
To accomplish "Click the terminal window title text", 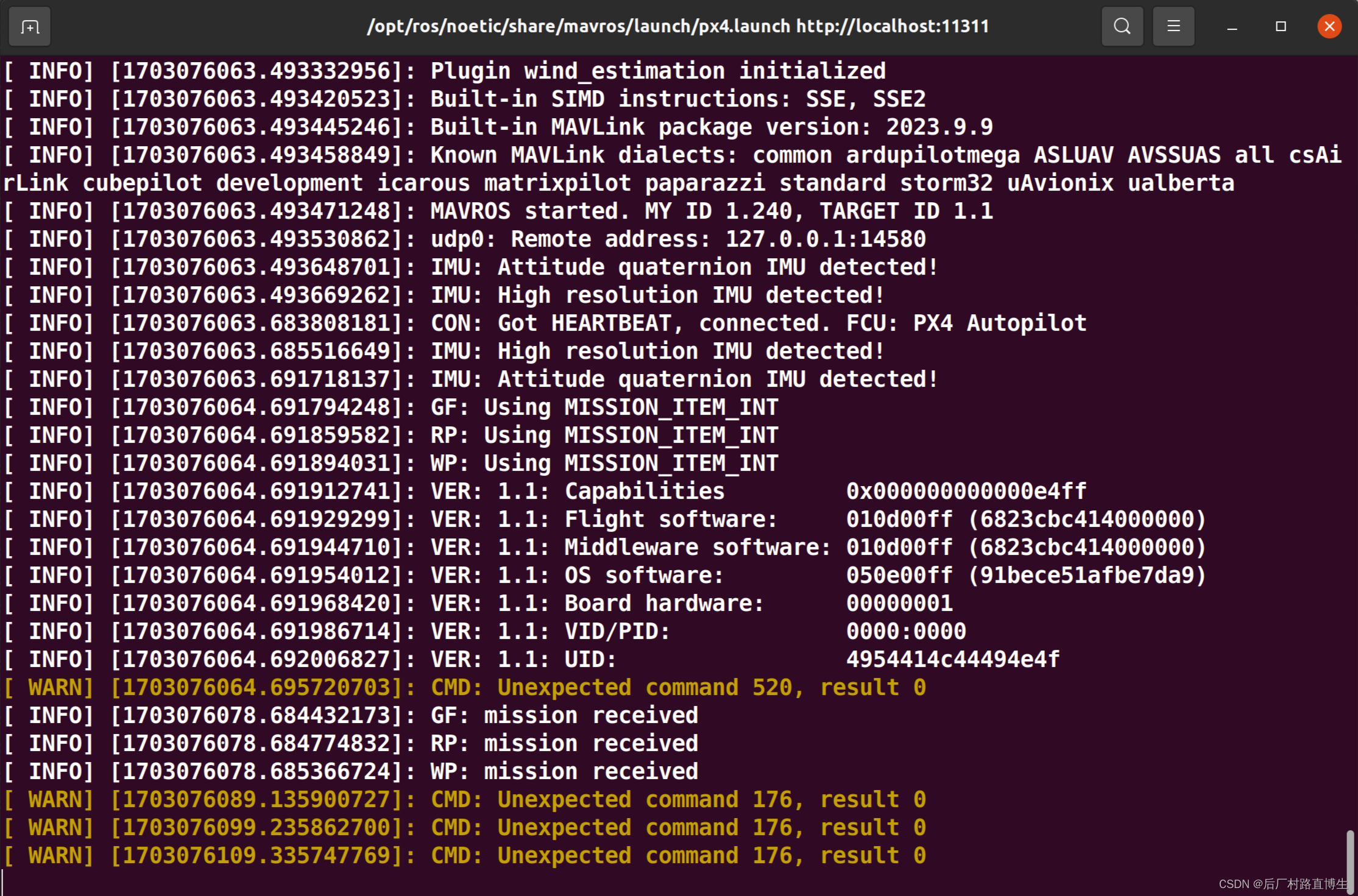I will (677, 27).
